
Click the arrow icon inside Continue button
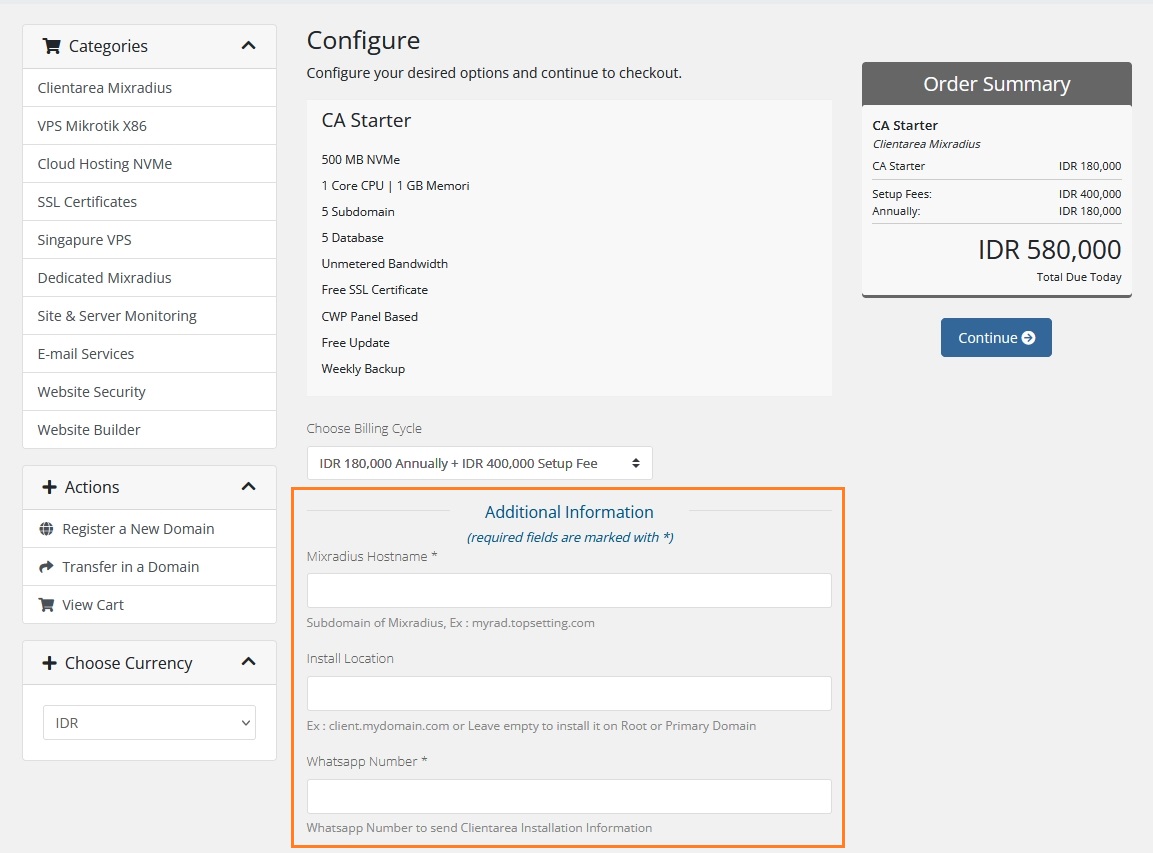(1029, 338)
